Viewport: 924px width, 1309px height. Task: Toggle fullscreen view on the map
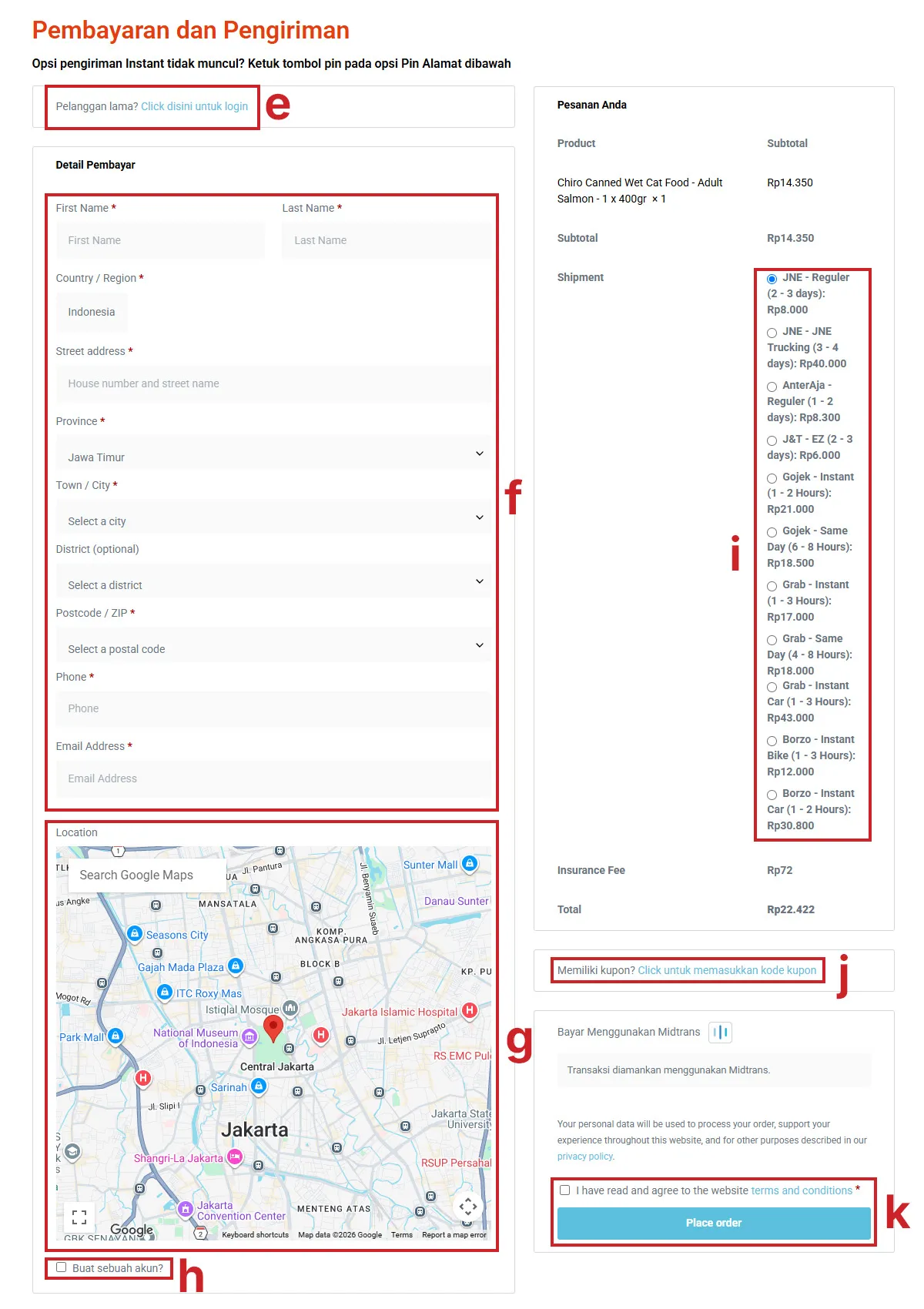[x=79, y=1217]
